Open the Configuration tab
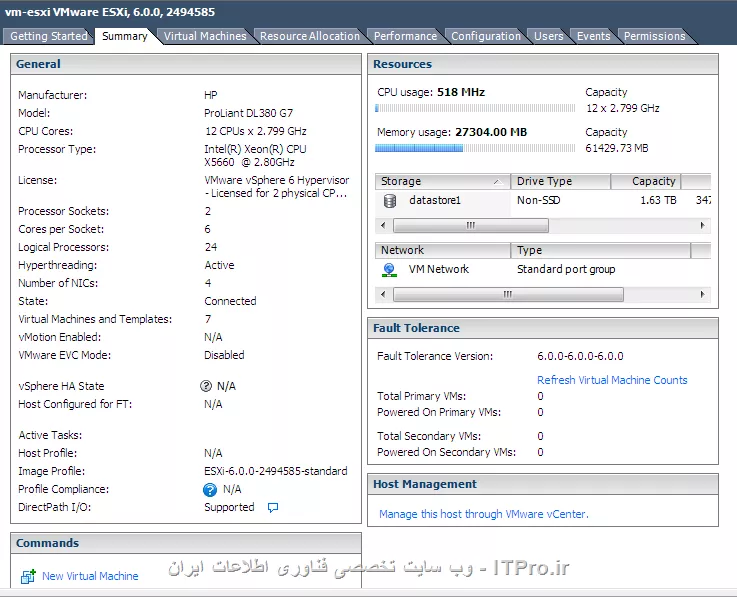The image size is (737, 597). (x=486, y=36)
